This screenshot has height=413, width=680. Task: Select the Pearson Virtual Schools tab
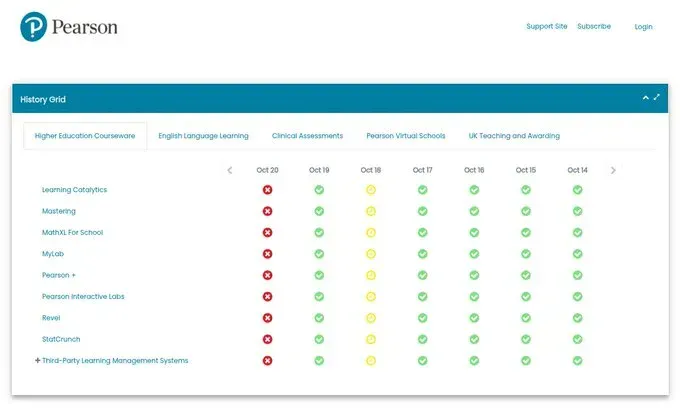tap(405, 136)
